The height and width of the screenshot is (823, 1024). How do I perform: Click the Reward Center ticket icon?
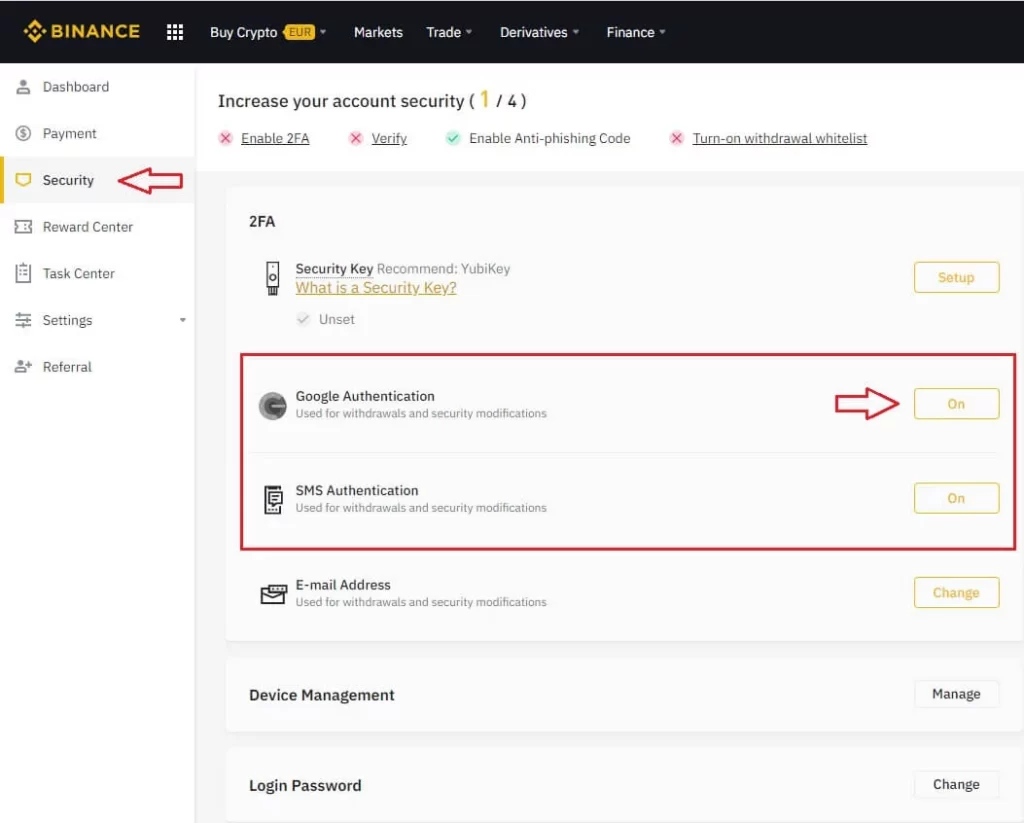pos(23,227)
